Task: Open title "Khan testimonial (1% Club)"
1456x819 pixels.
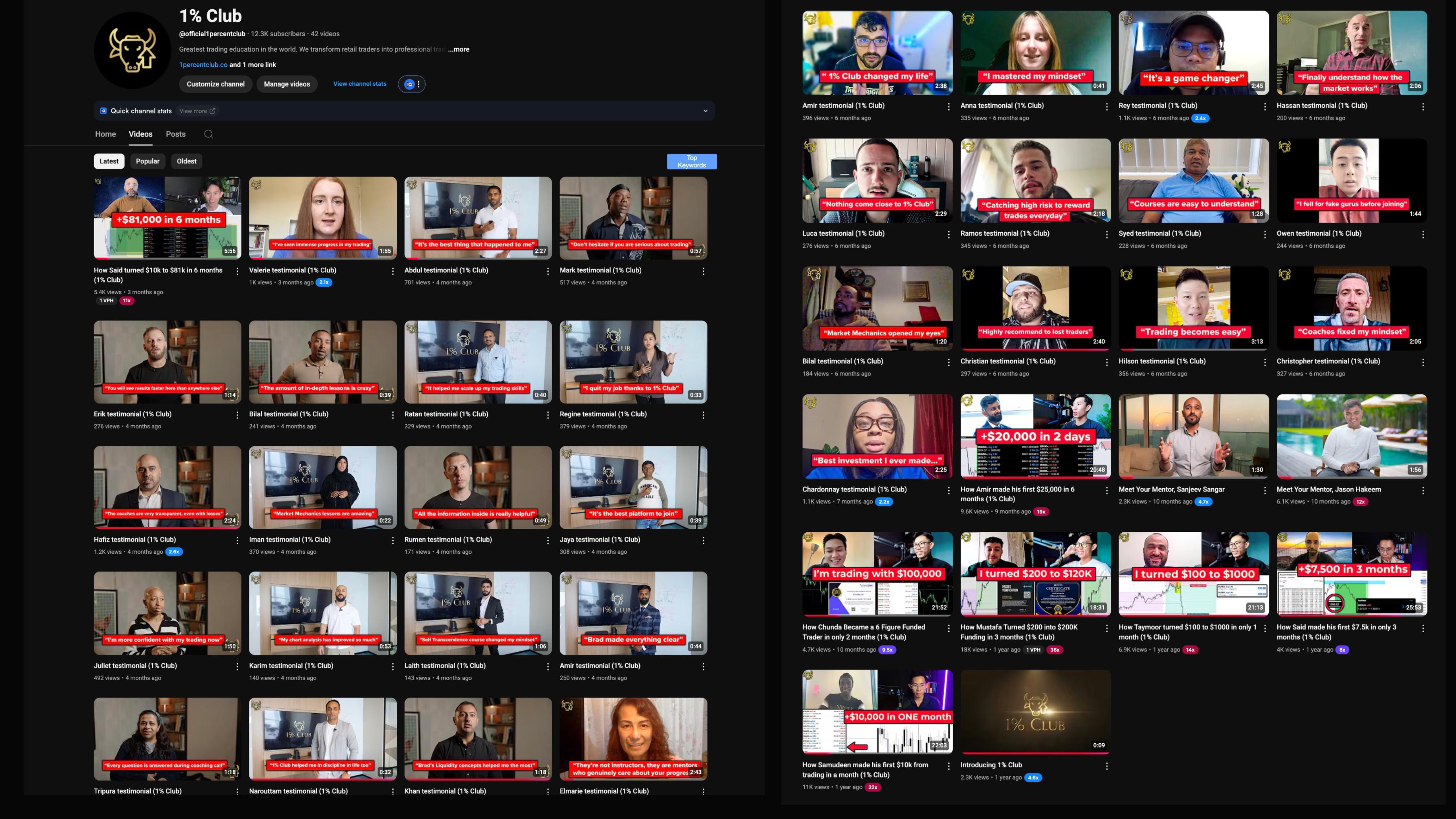Action: (x=445, y=791)
